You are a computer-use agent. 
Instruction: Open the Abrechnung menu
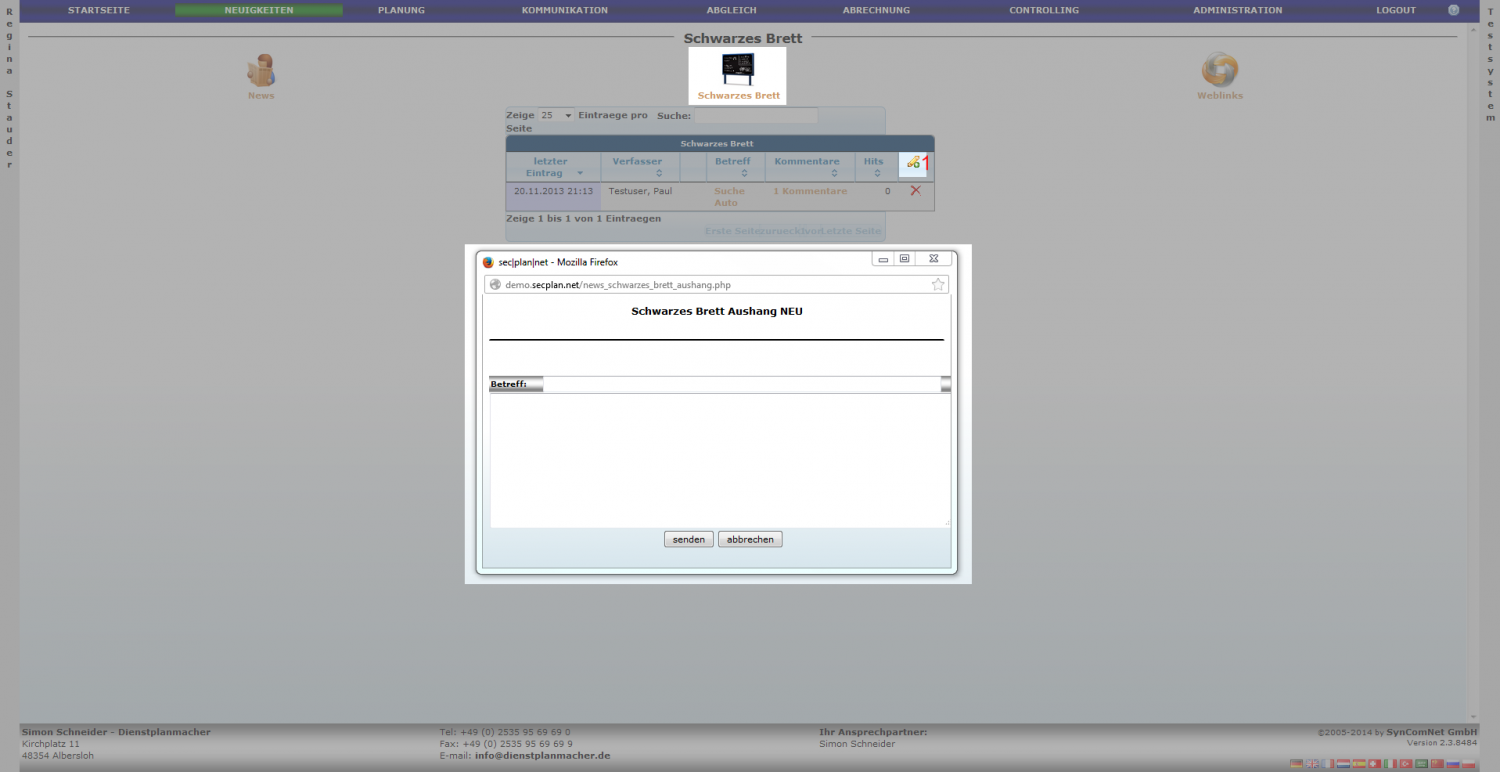coord(876,10)
